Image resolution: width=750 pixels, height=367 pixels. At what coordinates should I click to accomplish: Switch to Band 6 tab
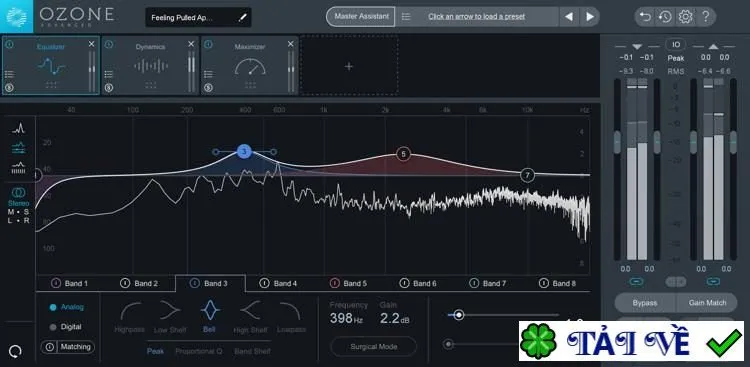tap(419, 283)
